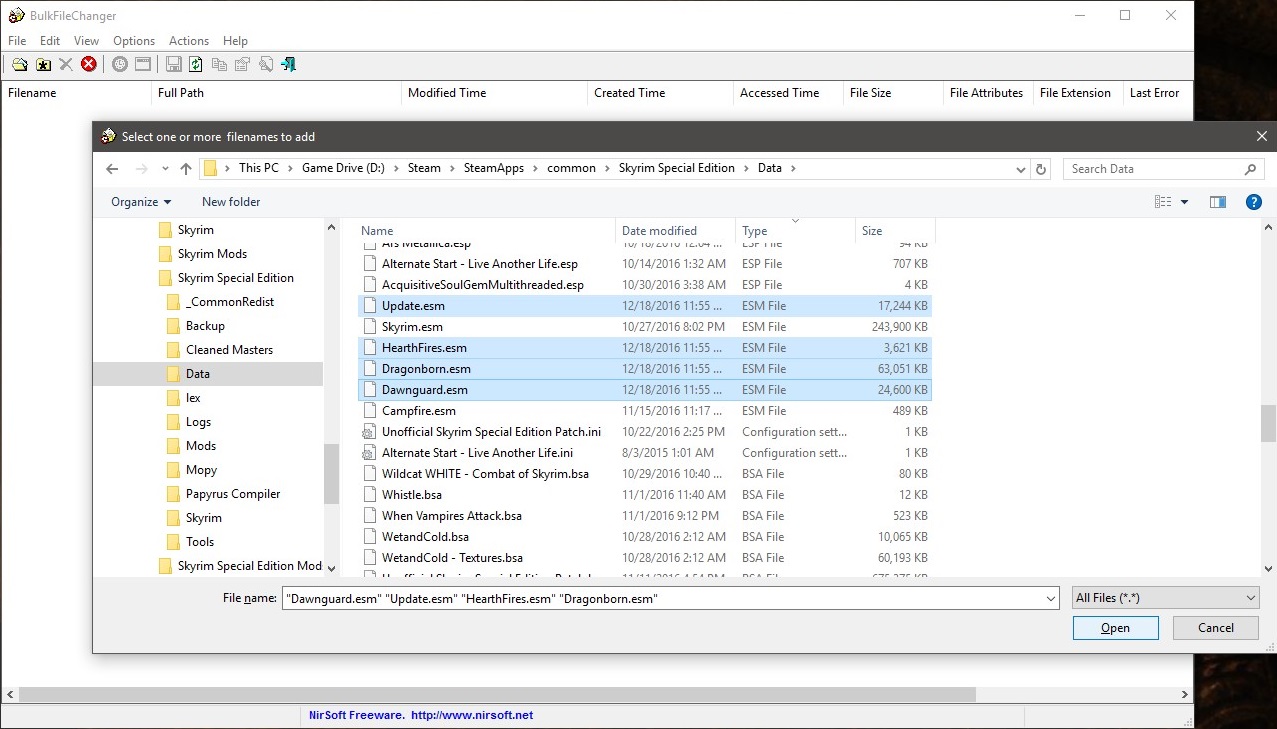Click the folder tree scrollbar thumb
Screen dimensions: 1277x729
(332, 474)
